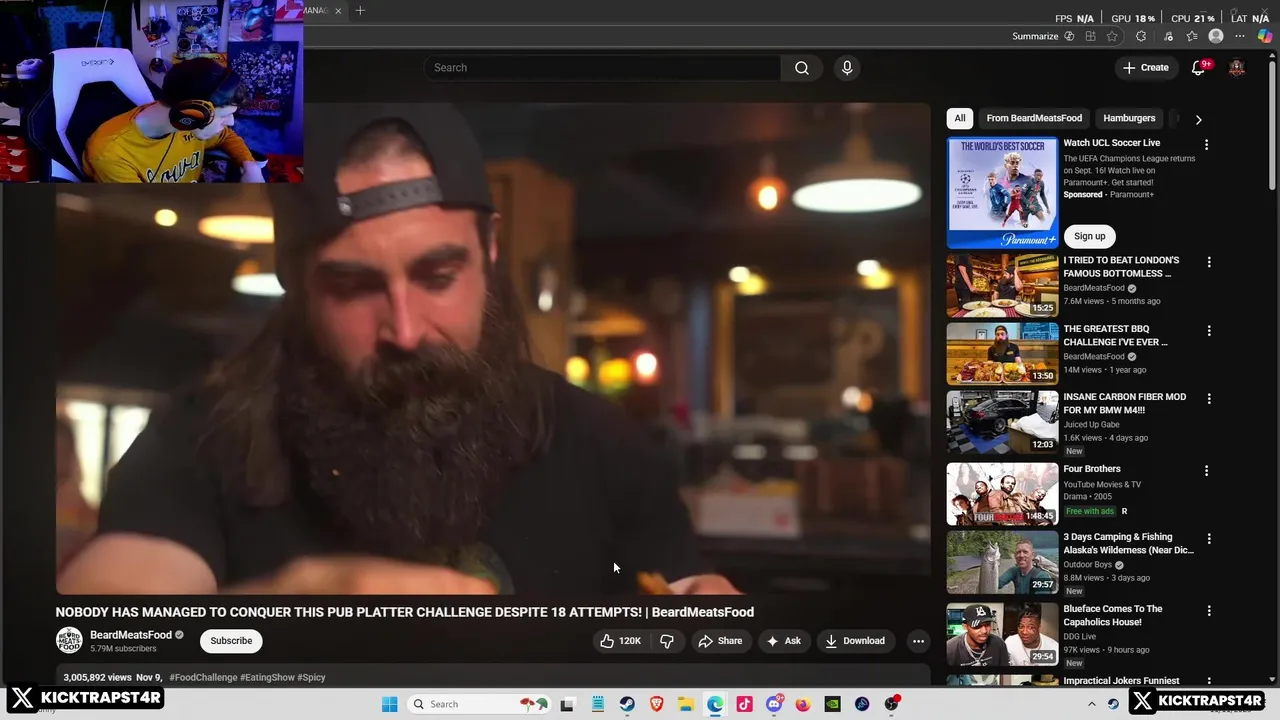Open BeardMeatsFood channel avatar
1280x720 pixels.
point(69,641)
